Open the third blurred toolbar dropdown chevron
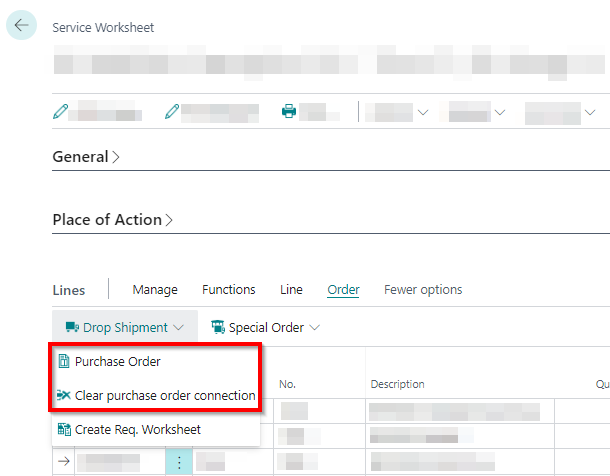The image size is (610, 476). (x=590, y=112)
